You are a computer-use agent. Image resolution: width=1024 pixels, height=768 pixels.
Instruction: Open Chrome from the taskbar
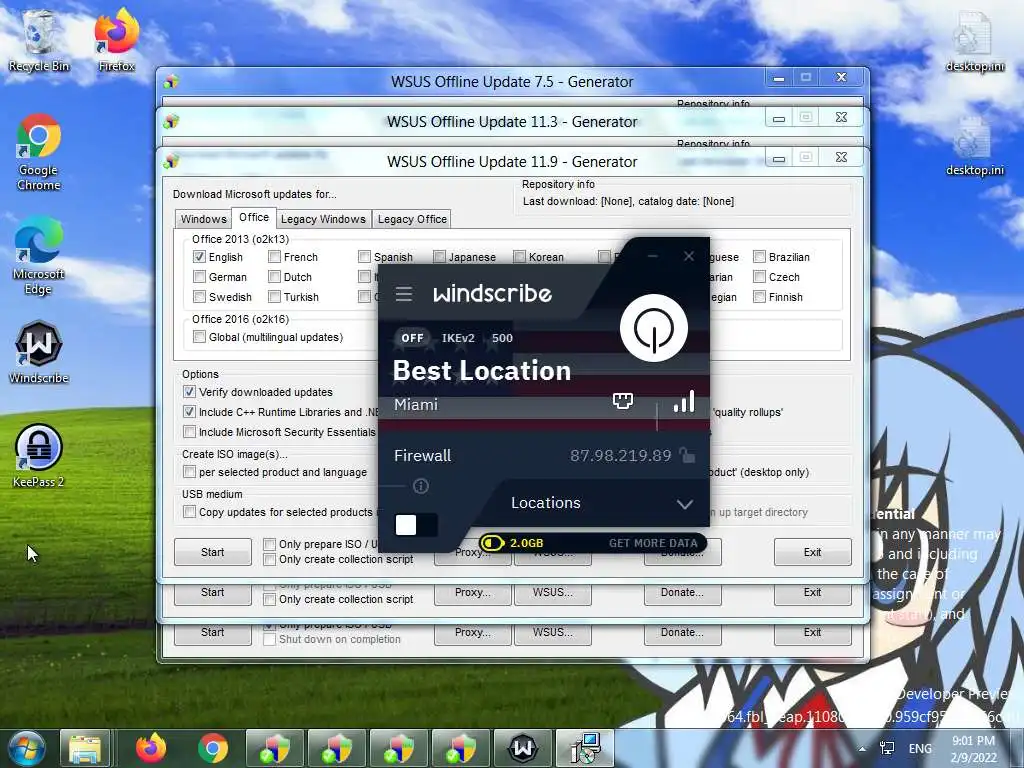(x=213, y=748)
